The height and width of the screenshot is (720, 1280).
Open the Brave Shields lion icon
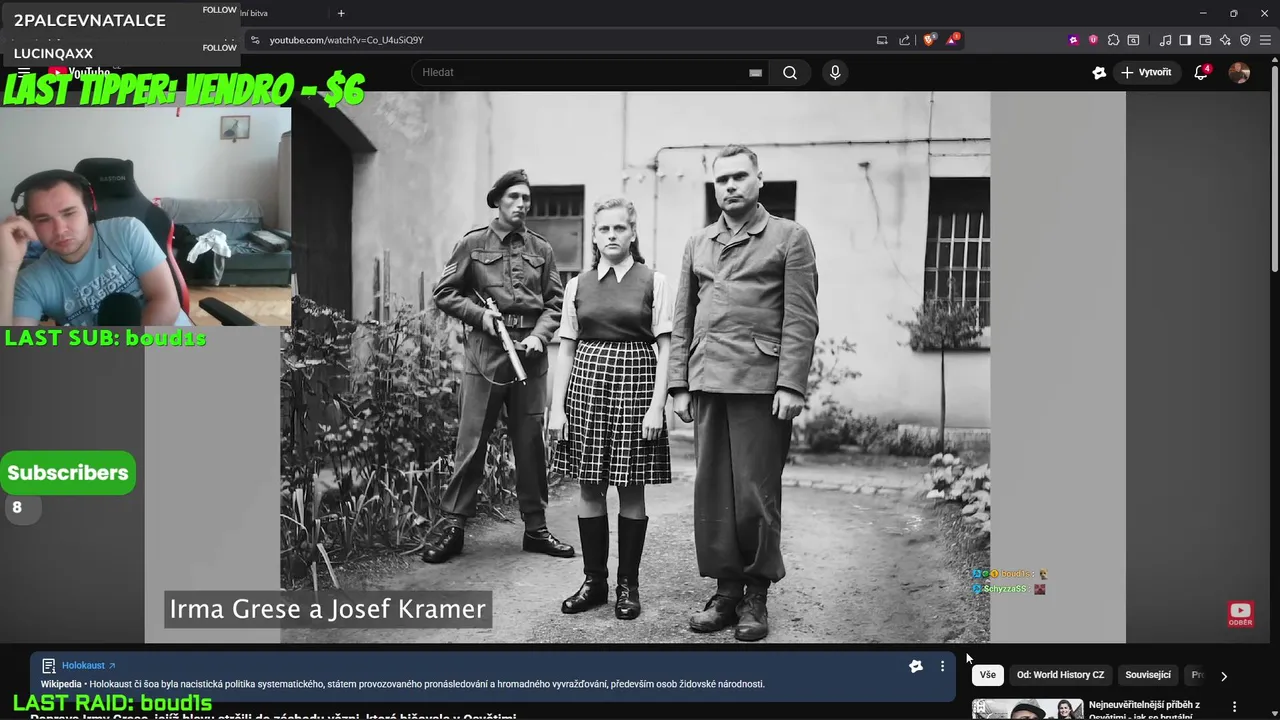click(929, 40)
